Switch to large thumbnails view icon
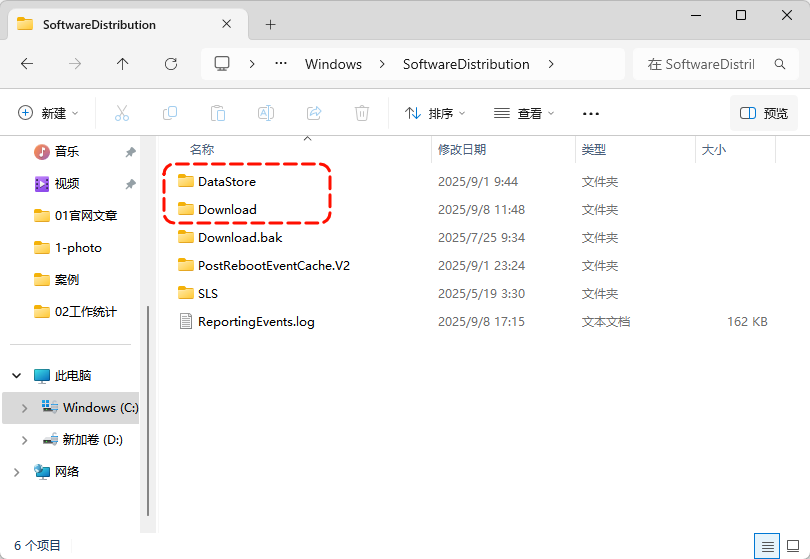The height and width of the screenshot is (559, 810). 793,546
